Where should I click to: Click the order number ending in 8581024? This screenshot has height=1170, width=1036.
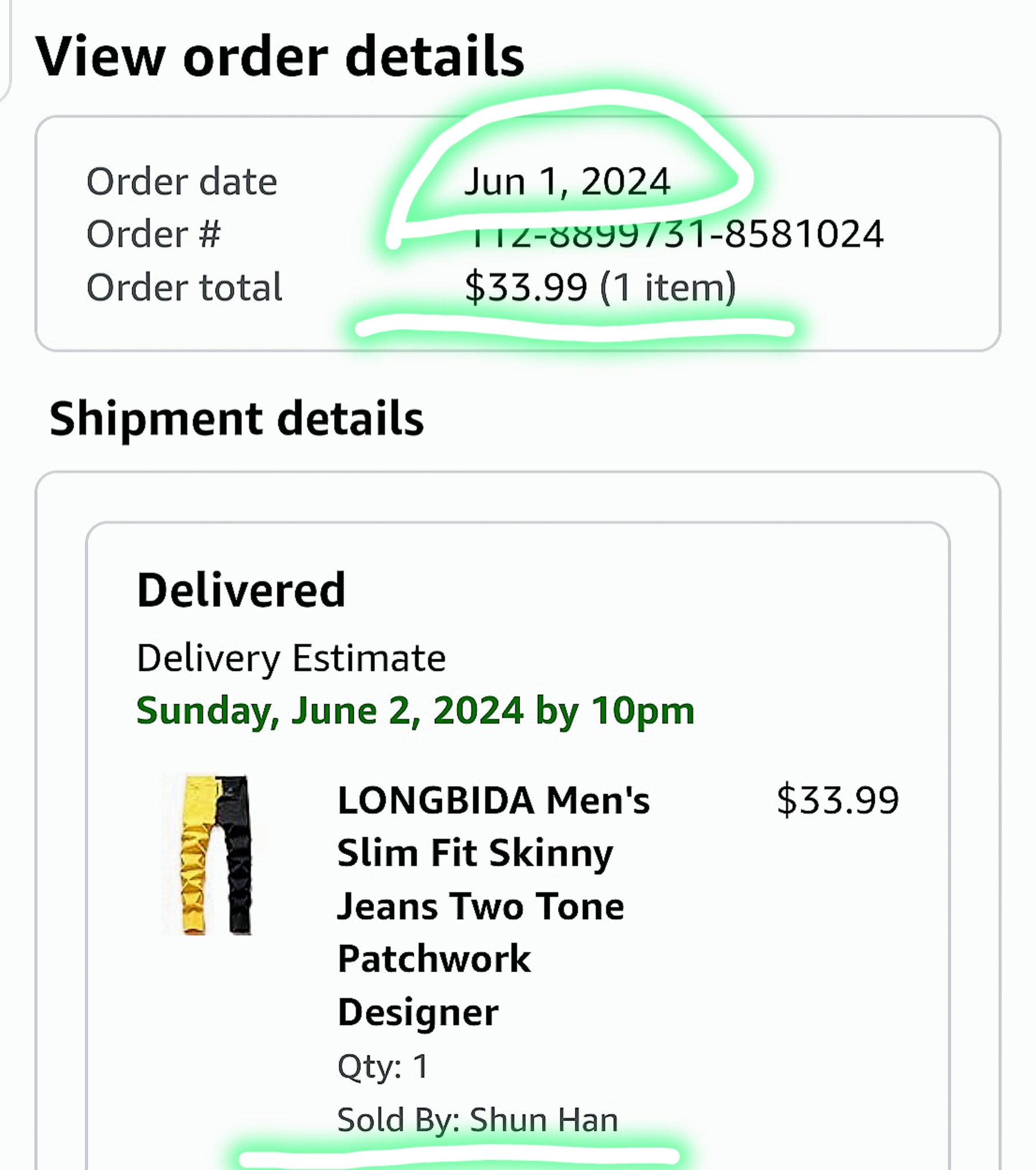click(x=676, y=236)
